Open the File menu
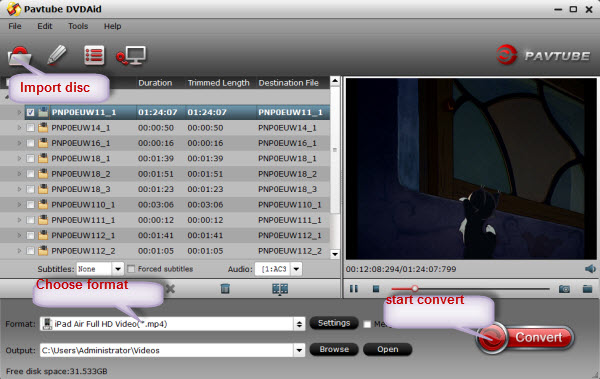 (15, 26)
